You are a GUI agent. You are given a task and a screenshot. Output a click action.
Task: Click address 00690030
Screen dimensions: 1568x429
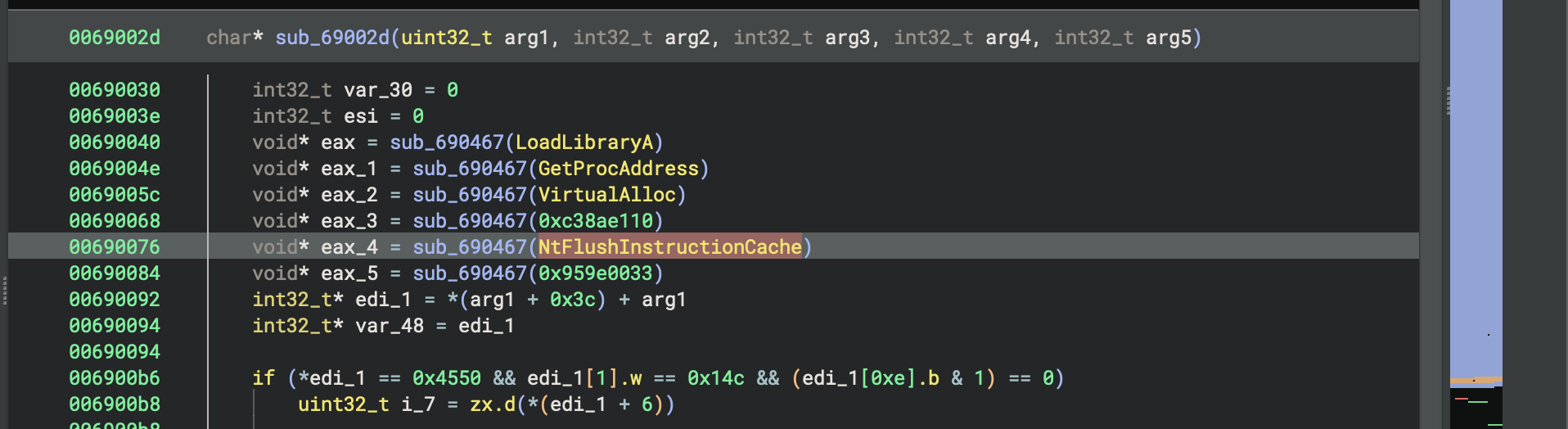[x=115, y=90]
